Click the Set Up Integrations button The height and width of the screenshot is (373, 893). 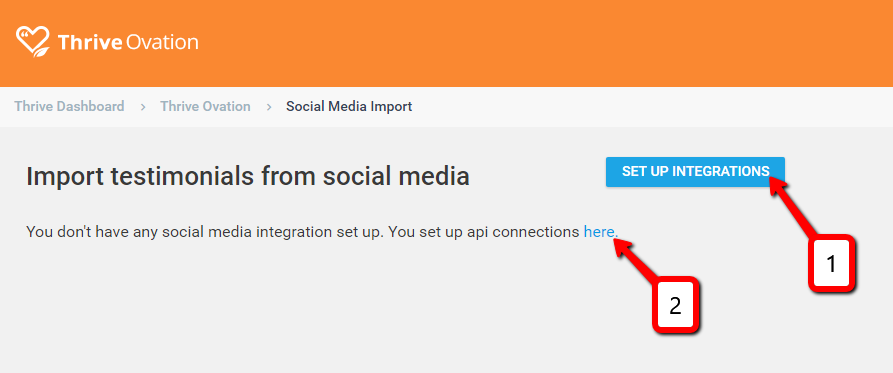click(695, 171)
